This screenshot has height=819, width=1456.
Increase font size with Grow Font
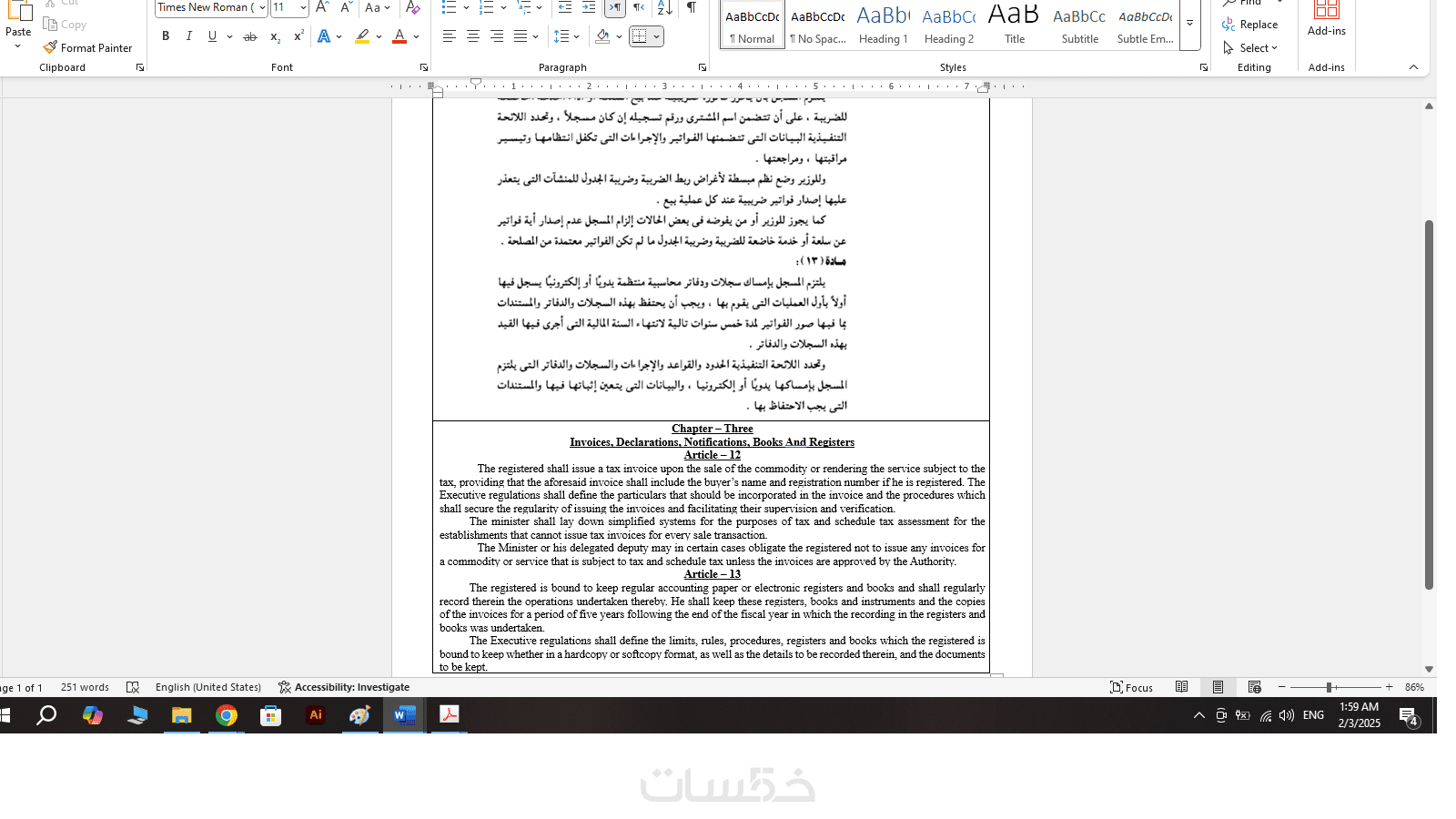coord(322,7)
